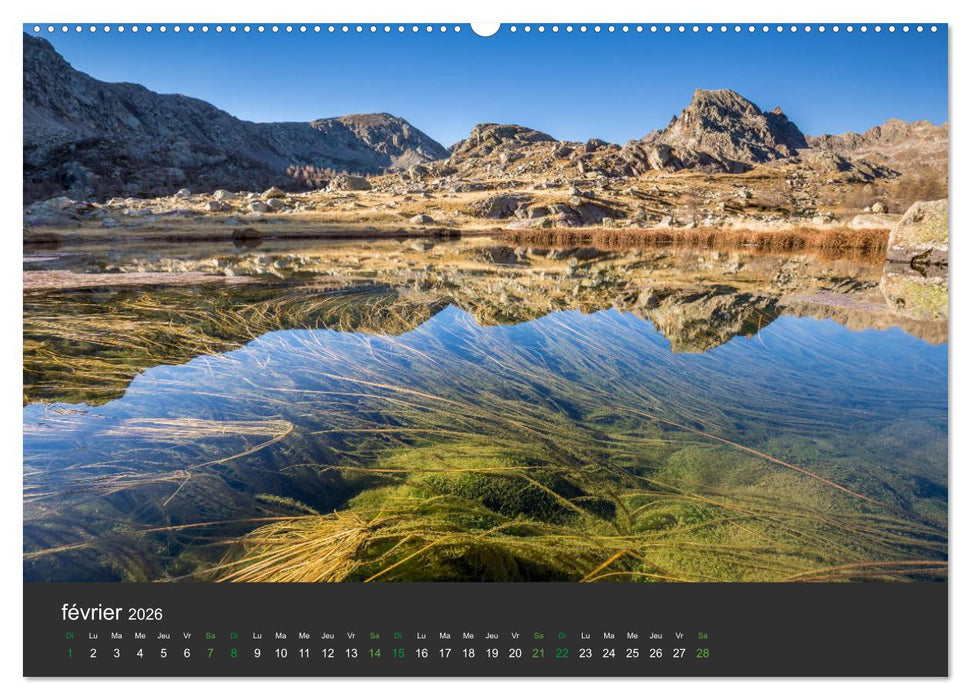Image resolution: width=971 pixels, height=700 pixels.
Task: Click the Me weekday label
Action: point(141,636)
